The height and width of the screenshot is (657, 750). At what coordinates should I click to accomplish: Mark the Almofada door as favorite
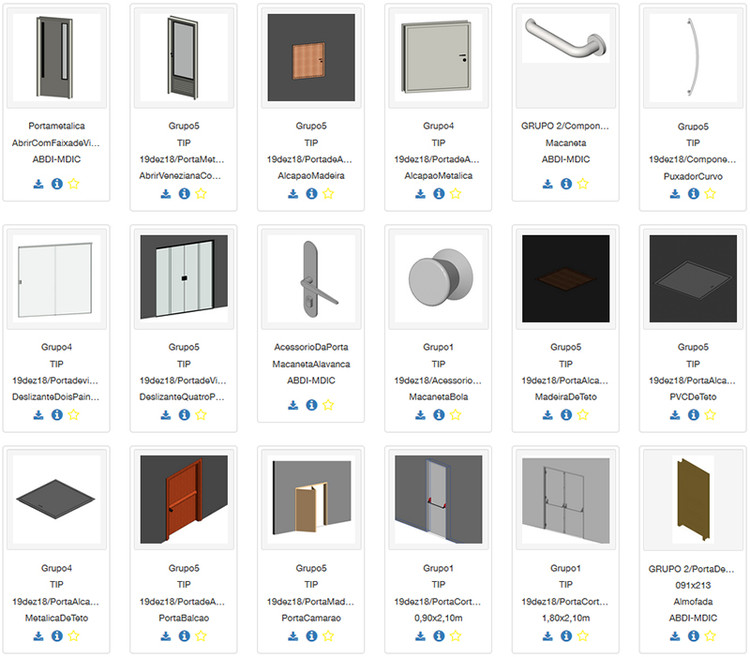(x=710, y=636)
